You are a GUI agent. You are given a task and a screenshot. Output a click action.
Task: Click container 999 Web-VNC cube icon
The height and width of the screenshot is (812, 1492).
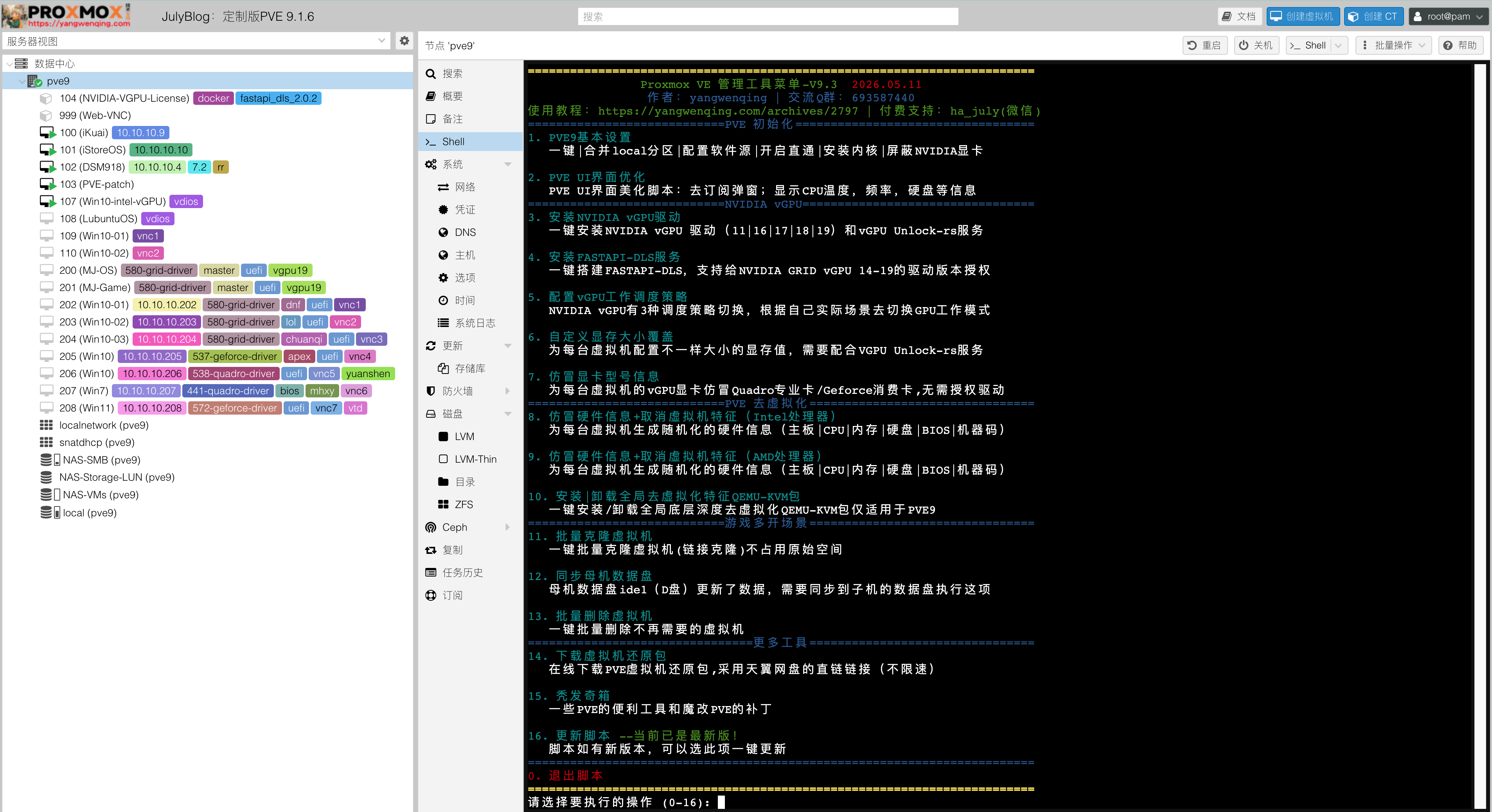tap(46, 115)
